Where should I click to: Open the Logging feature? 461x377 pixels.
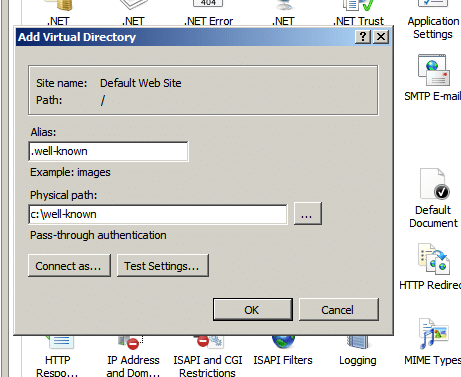click(x=358, y=351)
